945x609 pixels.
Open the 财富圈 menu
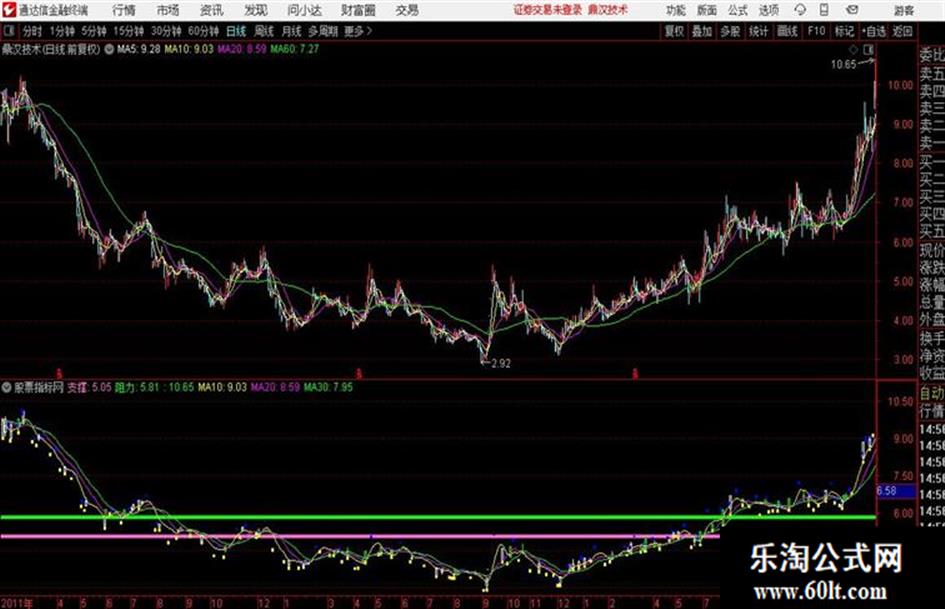358,10
